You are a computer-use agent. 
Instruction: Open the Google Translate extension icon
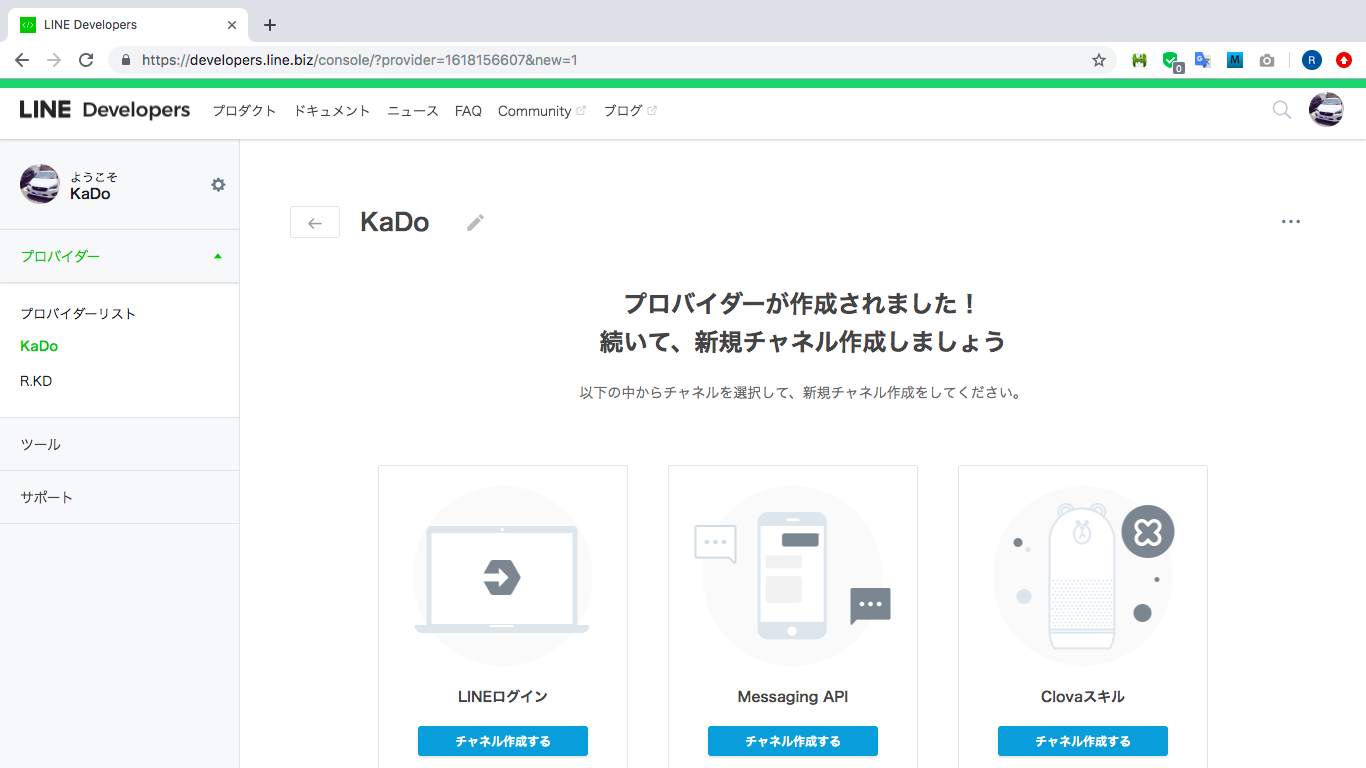pyautogui.click(x=1203, y=60)
